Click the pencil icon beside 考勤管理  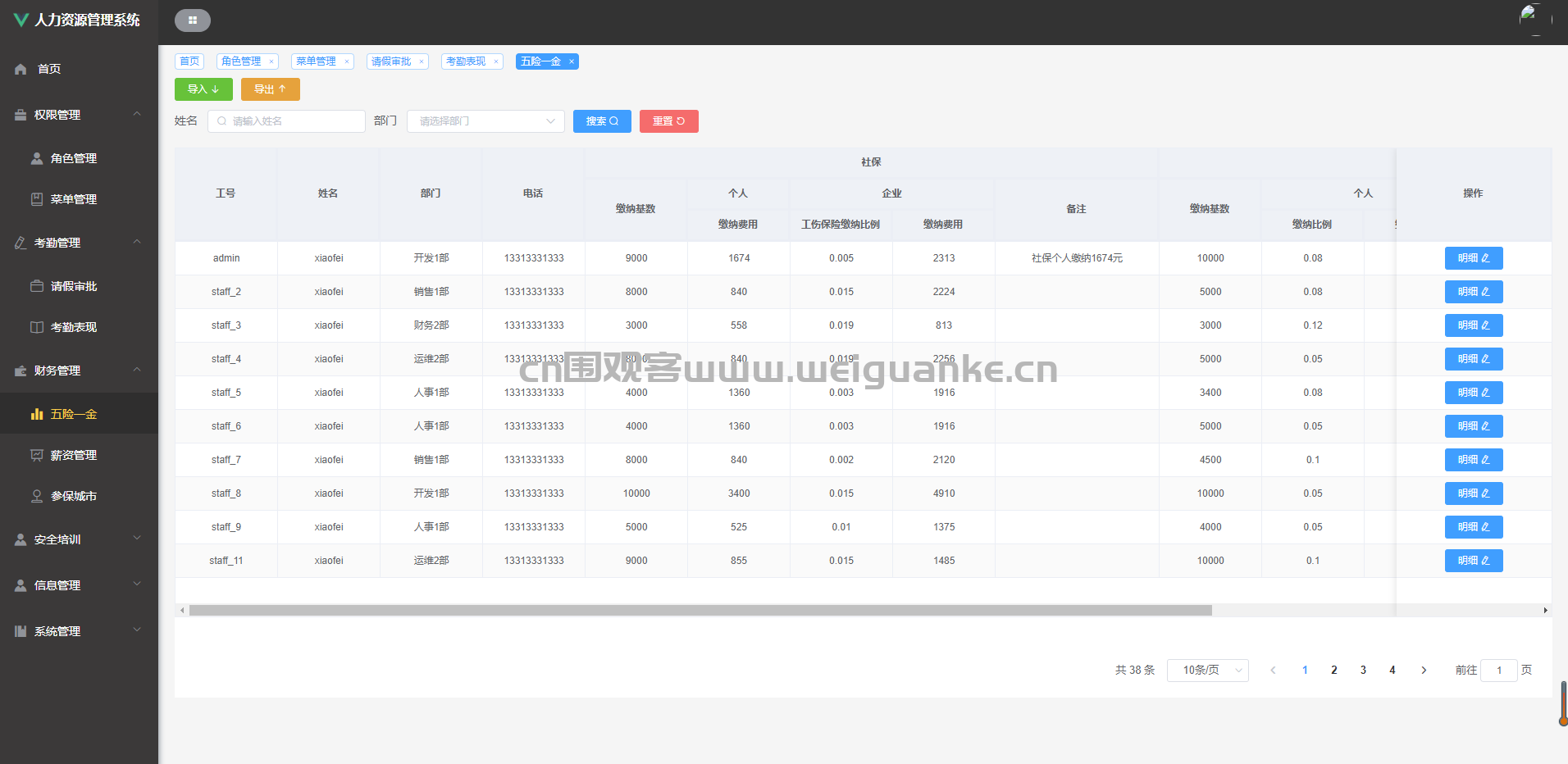click(21, 243)
